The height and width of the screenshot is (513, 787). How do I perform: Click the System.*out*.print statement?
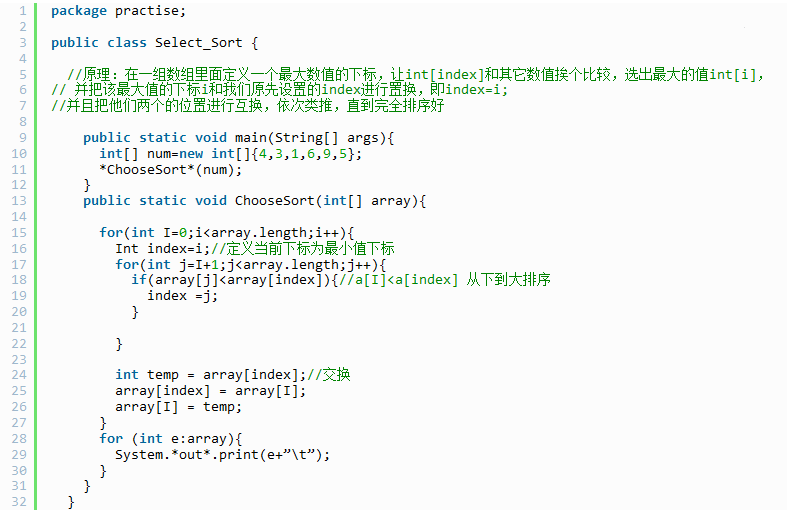point(221,454)
